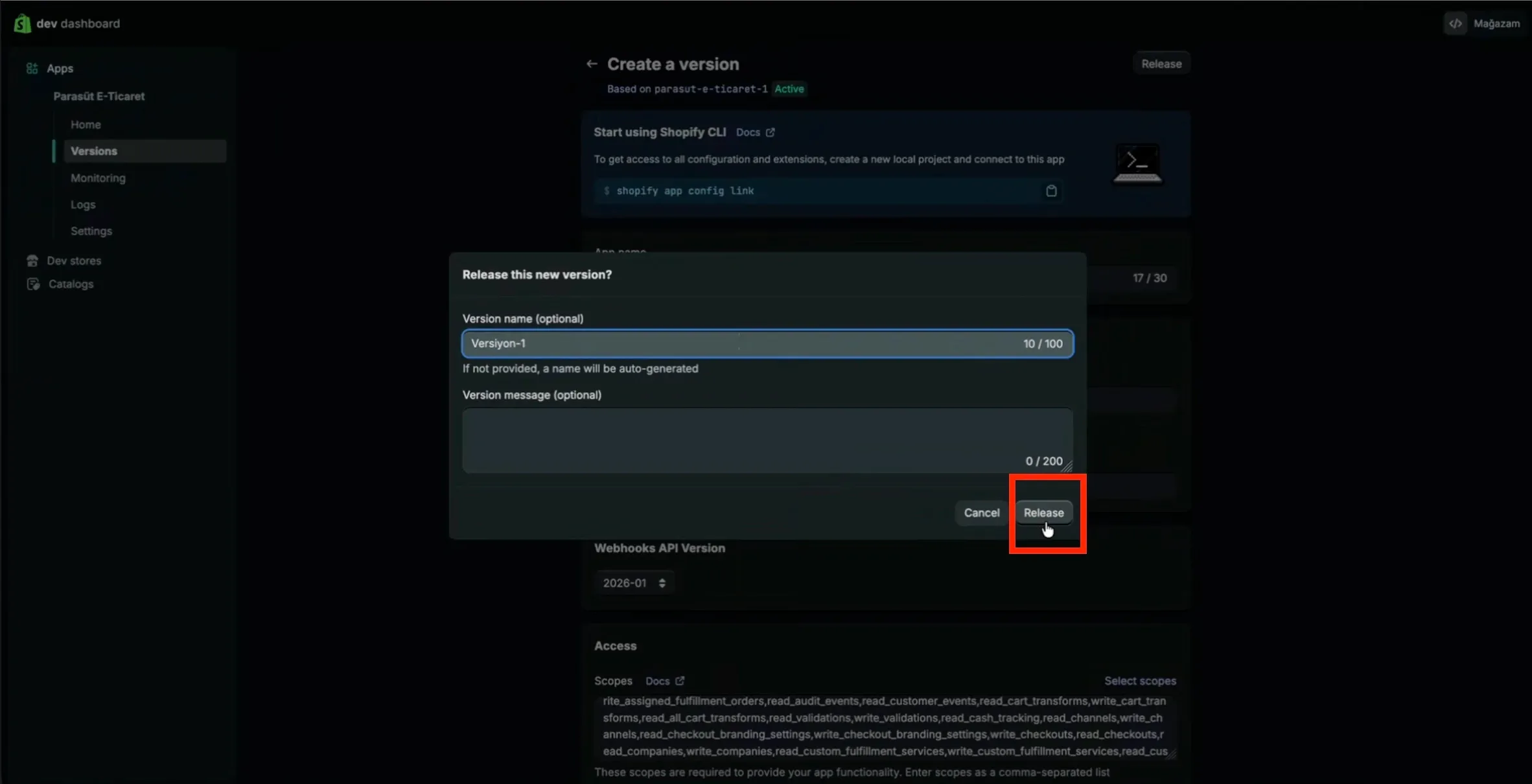Click the shopify app config link command text
The height and width of the screenshot is (784, 1532).
click(x=685, y=190)
